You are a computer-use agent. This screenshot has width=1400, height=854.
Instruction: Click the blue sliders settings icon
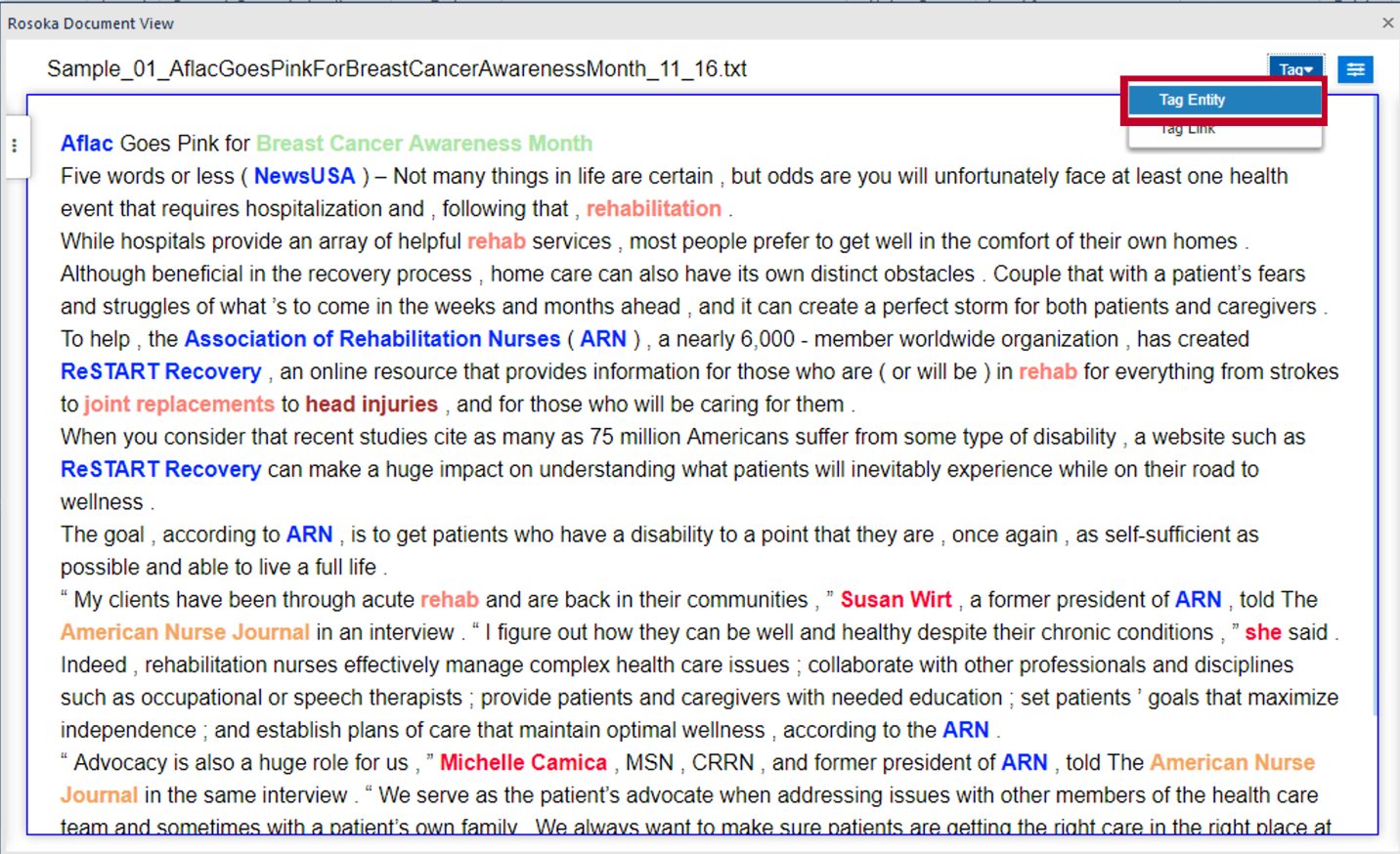pos(1355,69)
